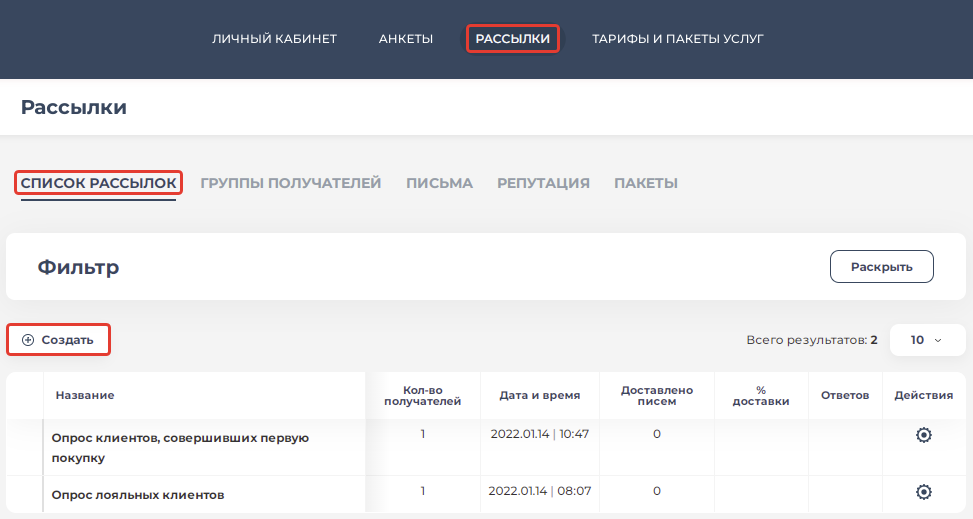Click the Рассылки page title
973x519 pixels.
74,107
